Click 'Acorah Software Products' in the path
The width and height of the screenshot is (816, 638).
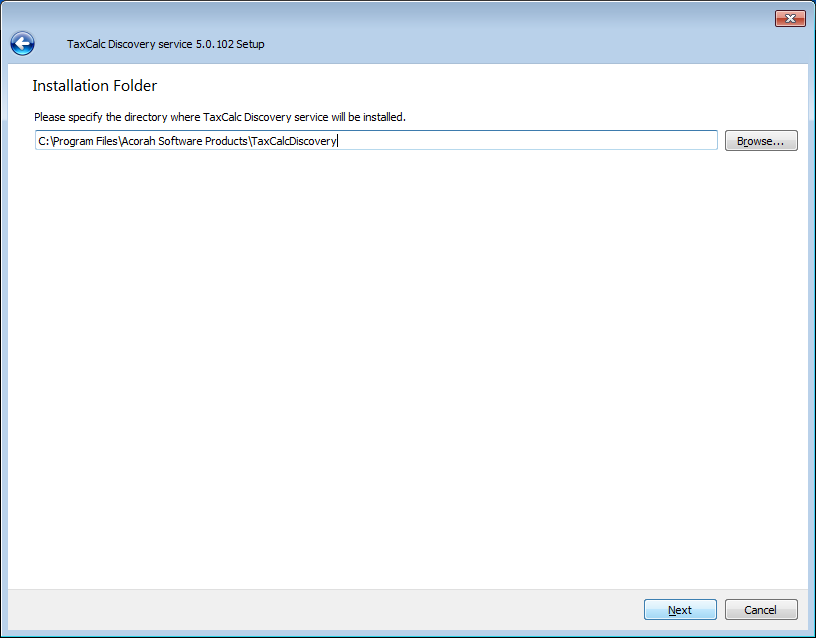pyautogui.click(x=185, y=141)
